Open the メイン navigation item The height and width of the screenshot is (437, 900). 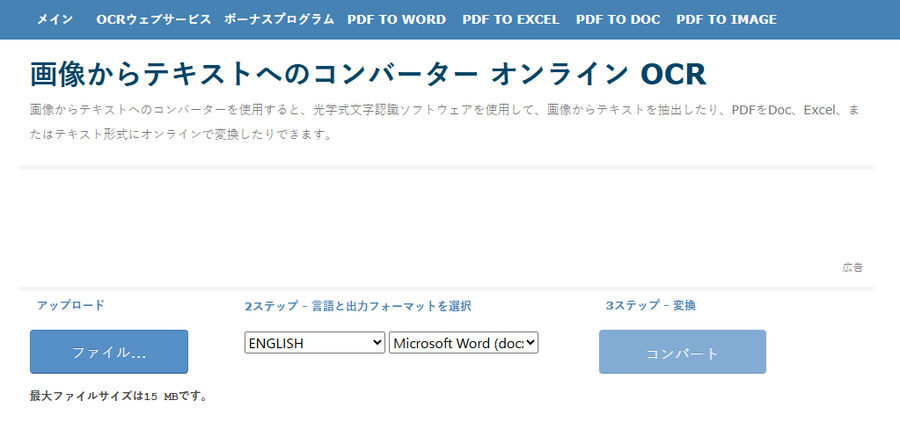click(55, 19)
